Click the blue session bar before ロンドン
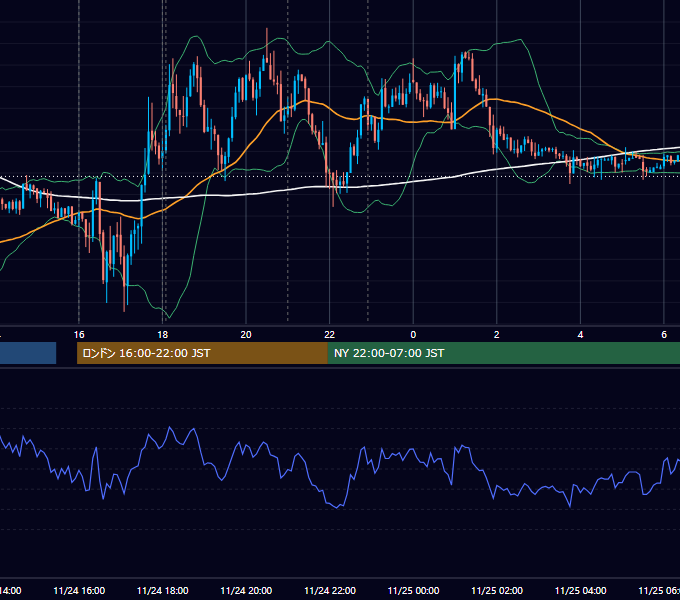Image resolution: width=680 pixels, height=600 pixels. click(28, 353)
